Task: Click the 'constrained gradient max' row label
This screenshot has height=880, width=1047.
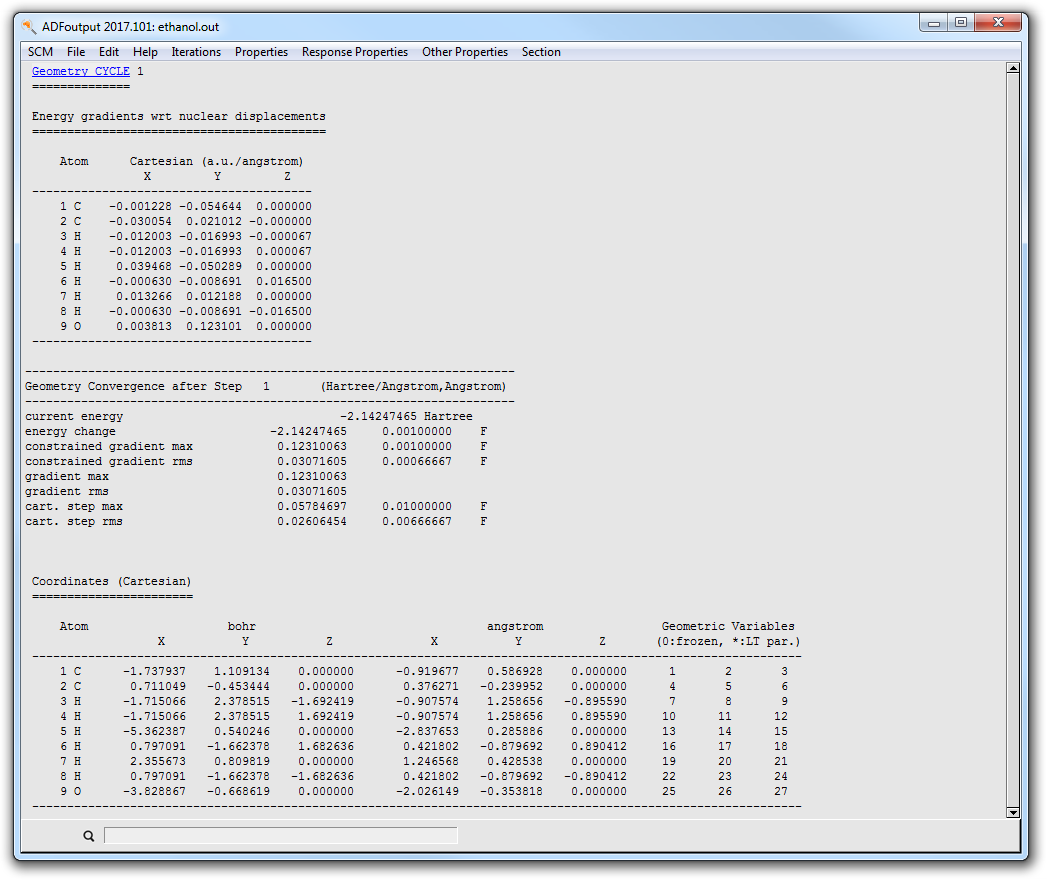Action: (109, 447)
